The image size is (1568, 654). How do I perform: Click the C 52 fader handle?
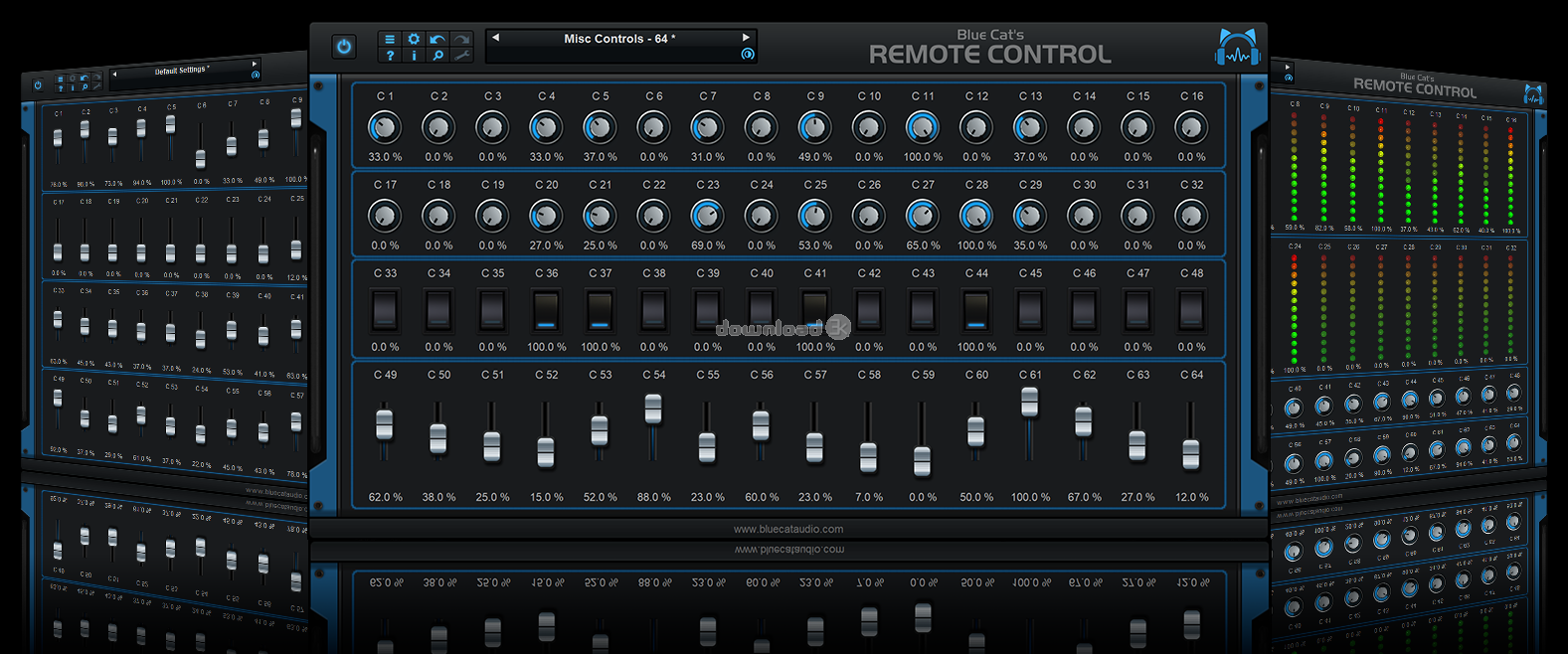point(546,451)
